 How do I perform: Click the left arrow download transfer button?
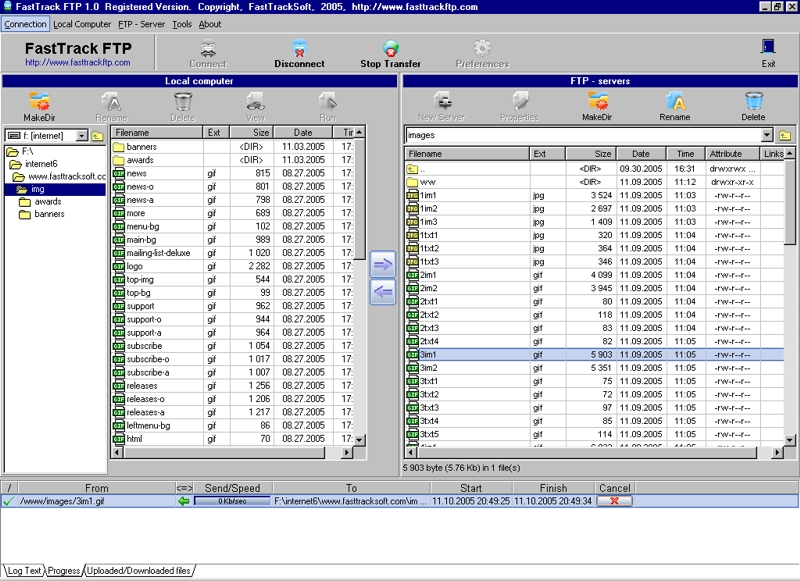point(383,292)
